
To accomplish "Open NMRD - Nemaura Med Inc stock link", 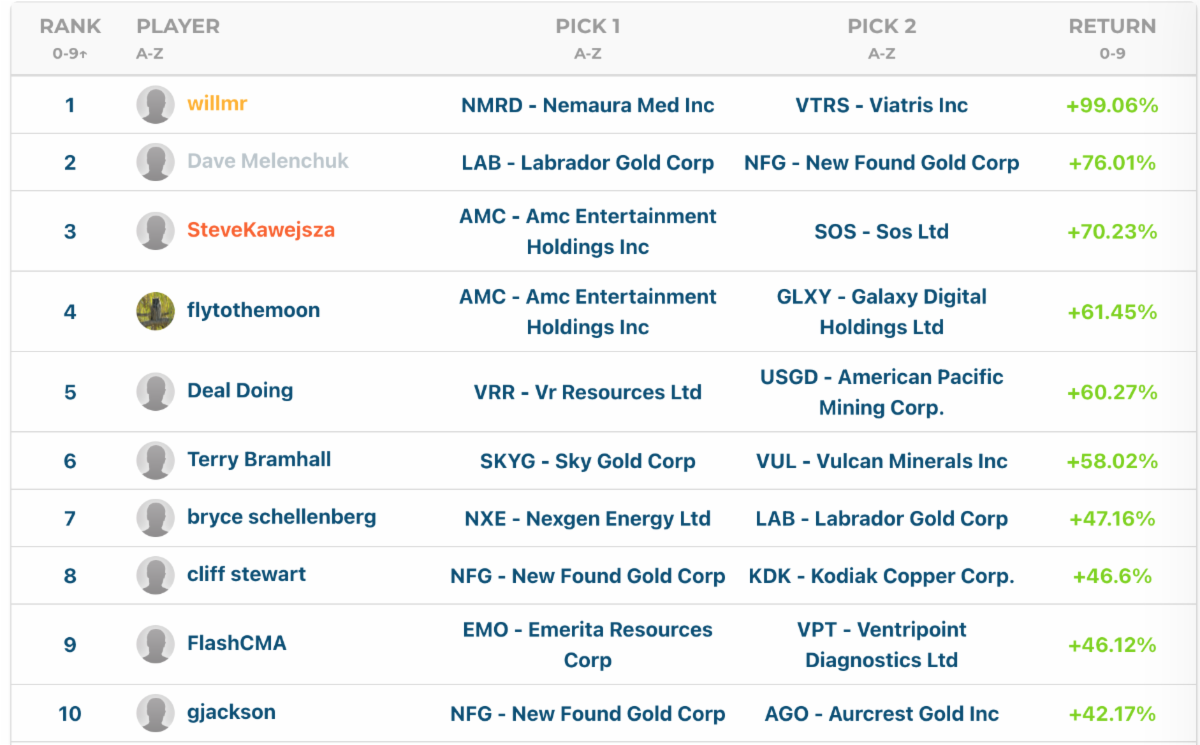I will [x=588, y=106].
